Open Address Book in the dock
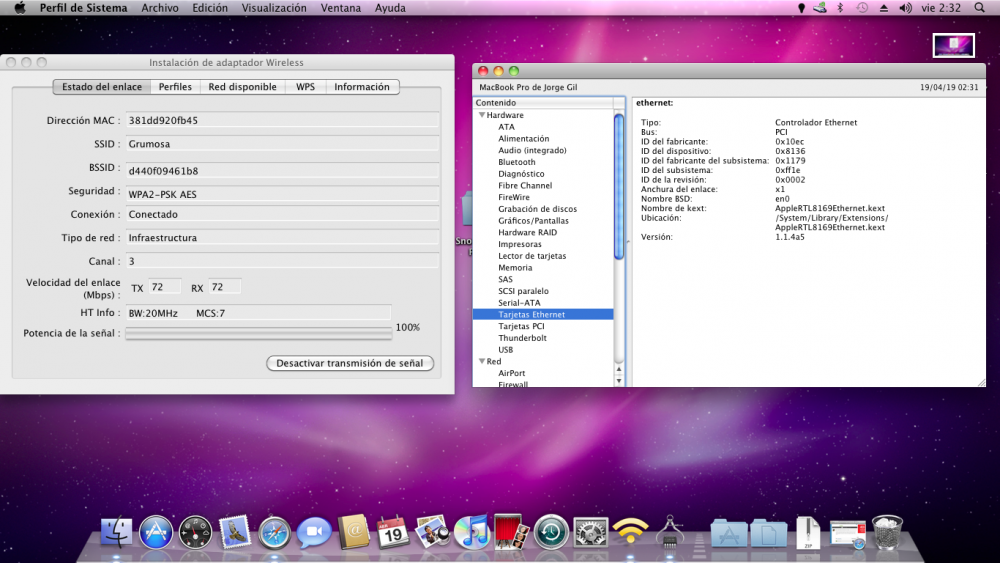Screen dimensions: 1000x563 (x=353, y=532)
